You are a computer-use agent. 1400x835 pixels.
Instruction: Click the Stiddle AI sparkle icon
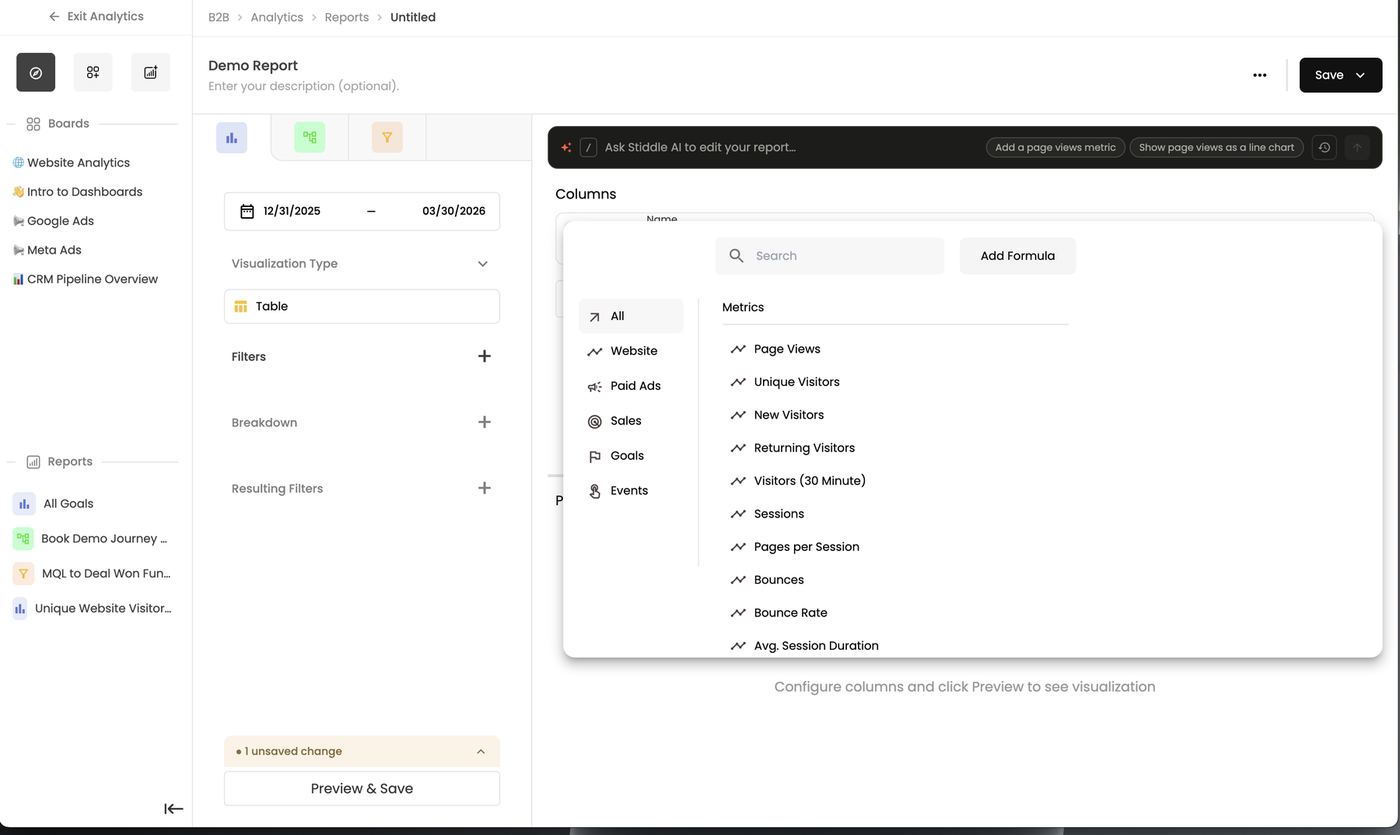[566, 147]
